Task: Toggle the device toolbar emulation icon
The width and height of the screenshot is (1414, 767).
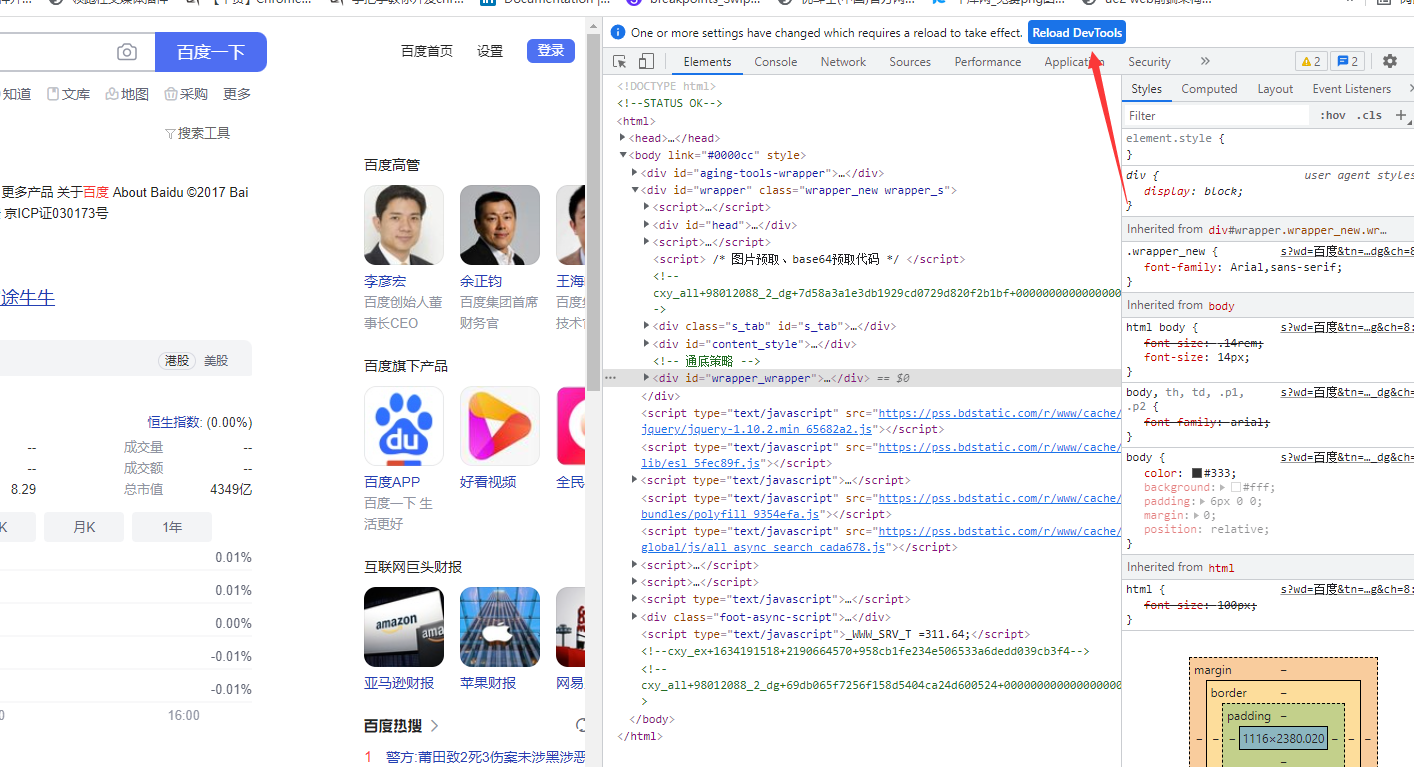Action: [x=645, y=61]
